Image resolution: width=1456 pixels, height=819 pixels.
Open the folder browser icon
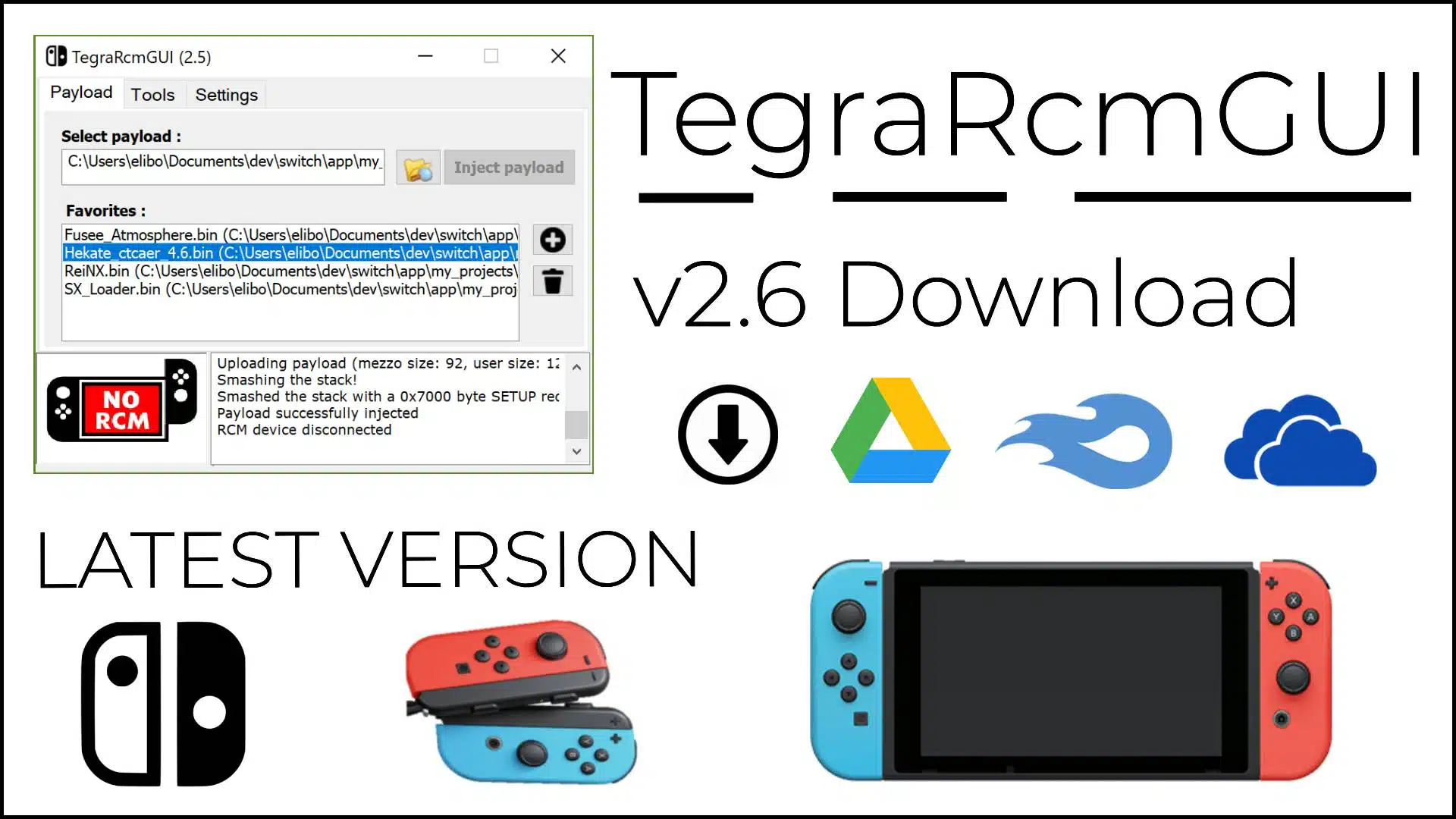pos(417,167)
